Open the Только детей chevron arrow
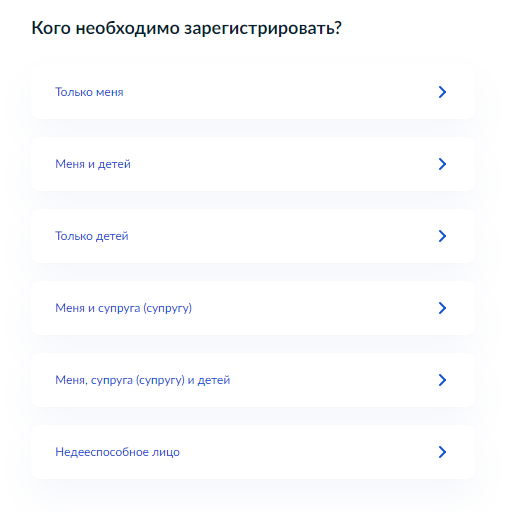Screen dimensions: 506x512 442,236
